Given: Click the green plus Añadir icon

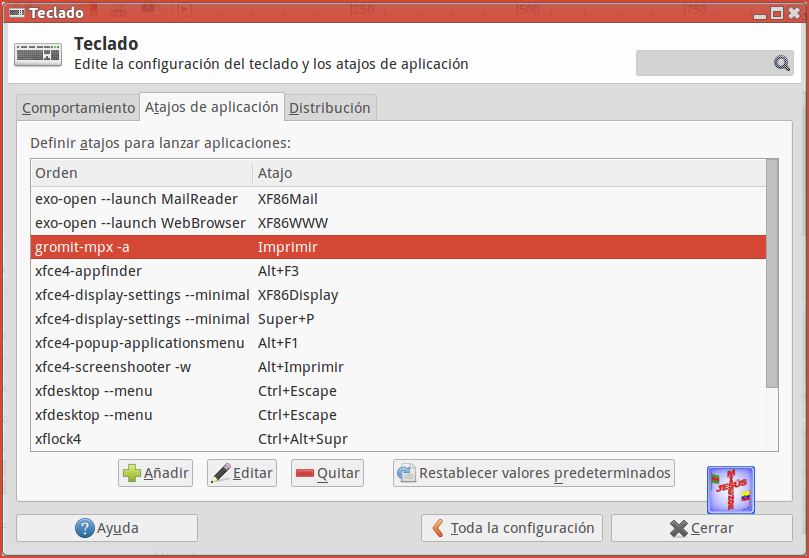Looking at the screenshot, I should tap(132, 473).
